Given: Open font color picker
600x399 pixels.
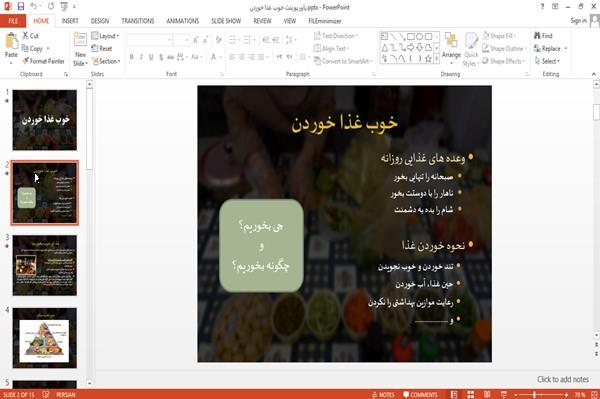Looking at the screenshot, I should pos(216,57).
